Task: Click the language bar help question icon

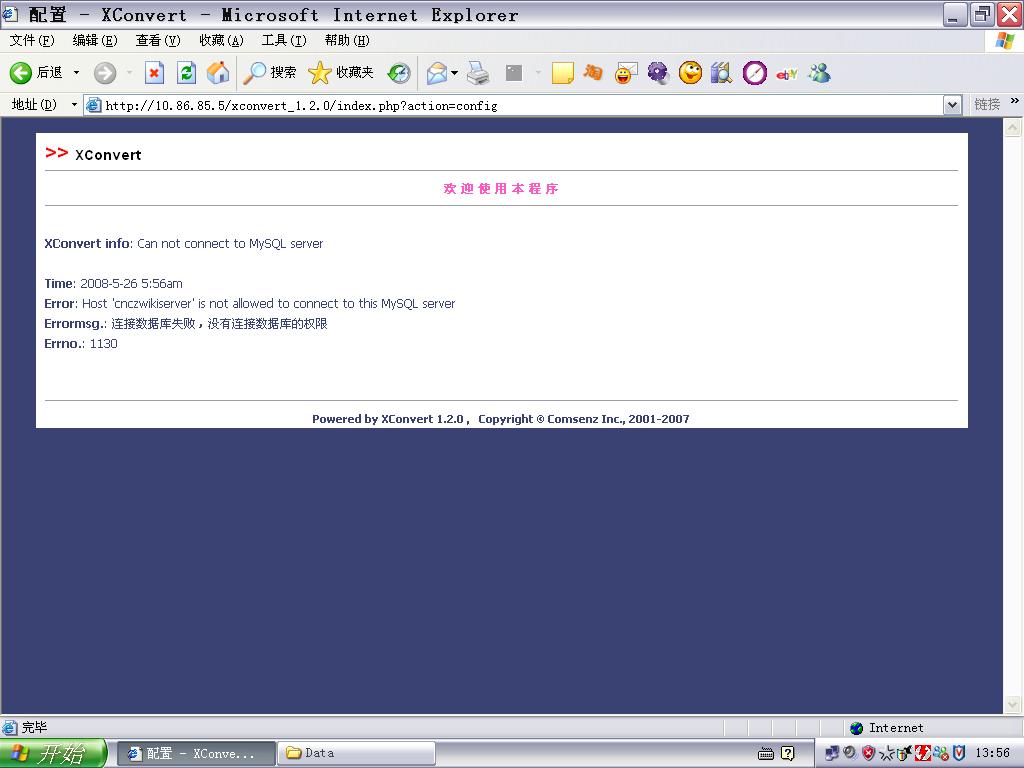Action: (788, 754)
